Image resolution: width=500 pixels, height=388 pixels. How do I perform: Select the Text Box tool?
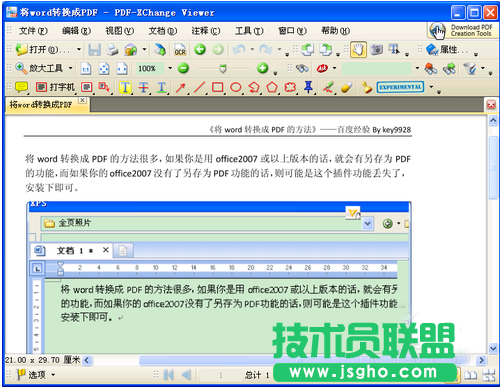pos(87,87)
